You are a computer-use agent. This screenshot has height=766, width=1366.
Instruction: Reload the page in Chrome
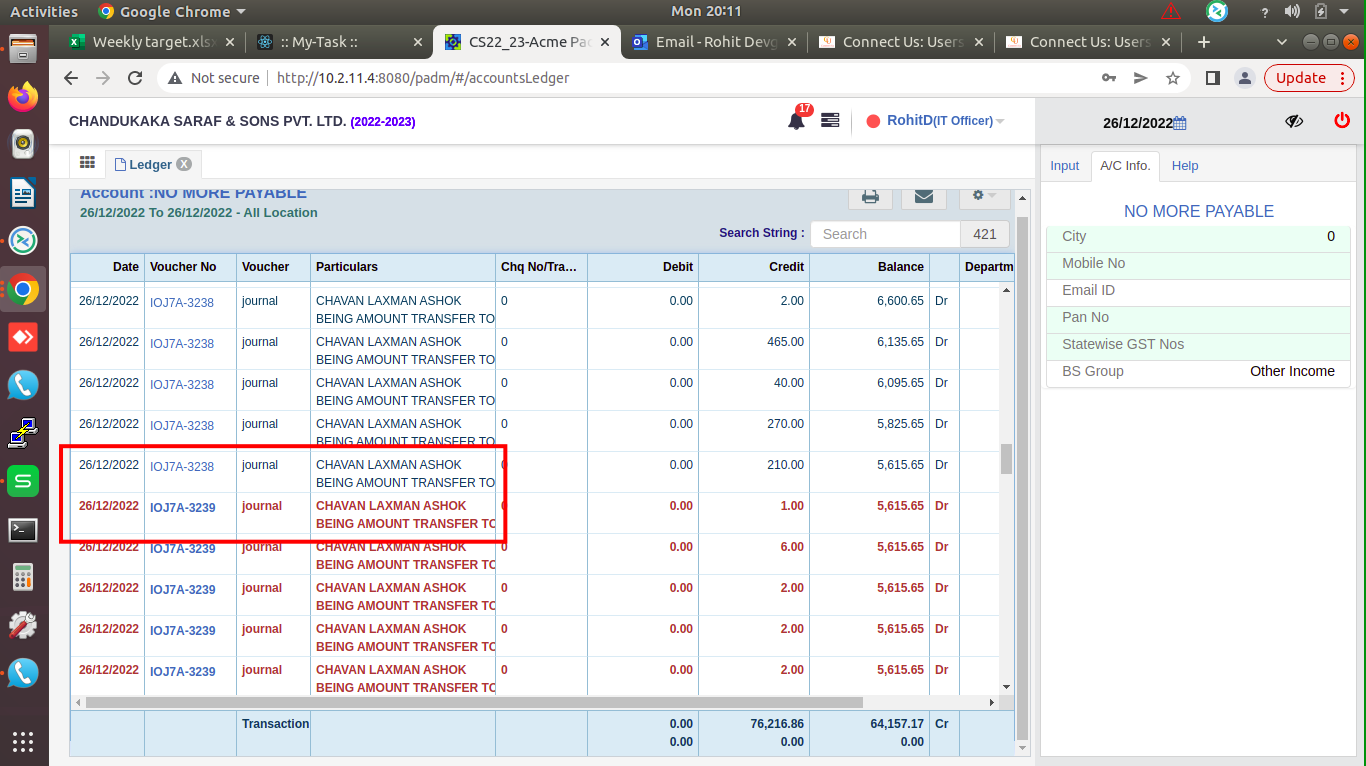(135, 78)
